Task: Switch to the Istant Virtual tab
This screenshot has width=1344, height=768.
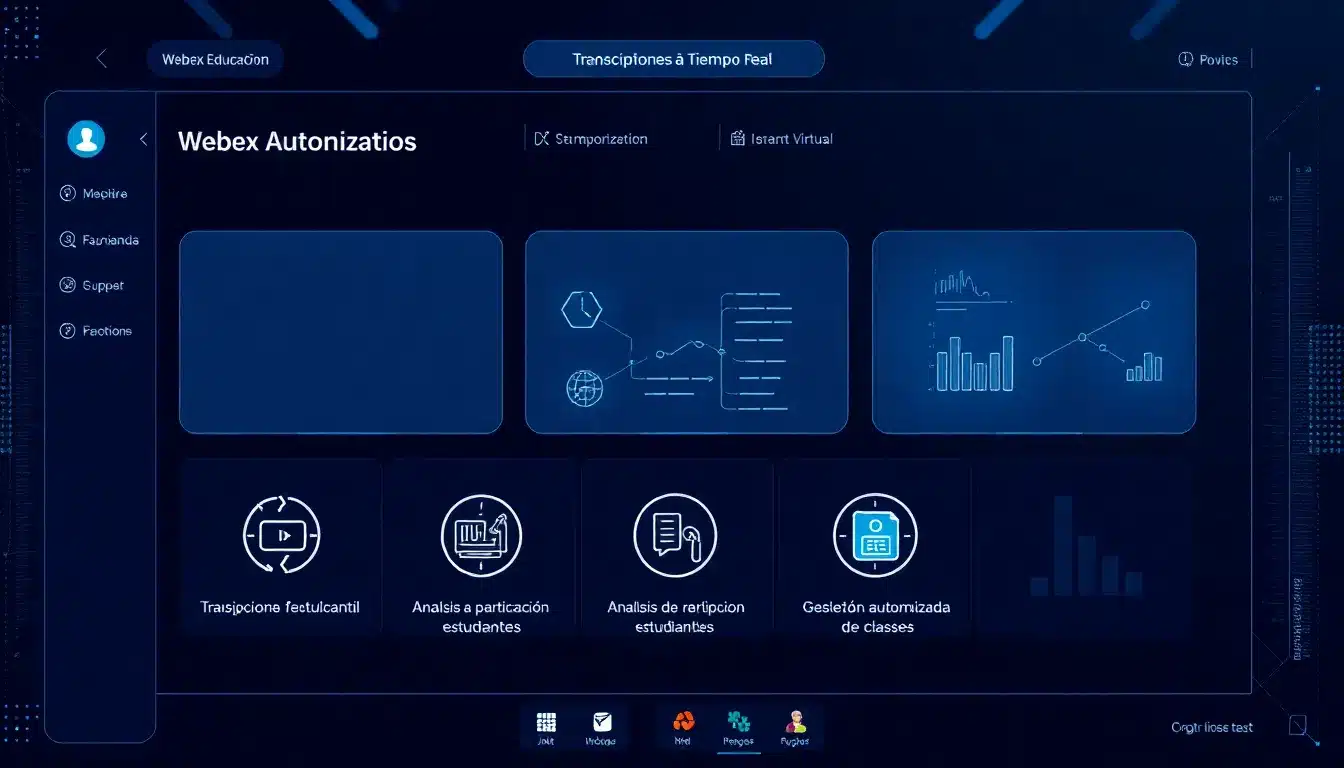Action: pos(782,139)
